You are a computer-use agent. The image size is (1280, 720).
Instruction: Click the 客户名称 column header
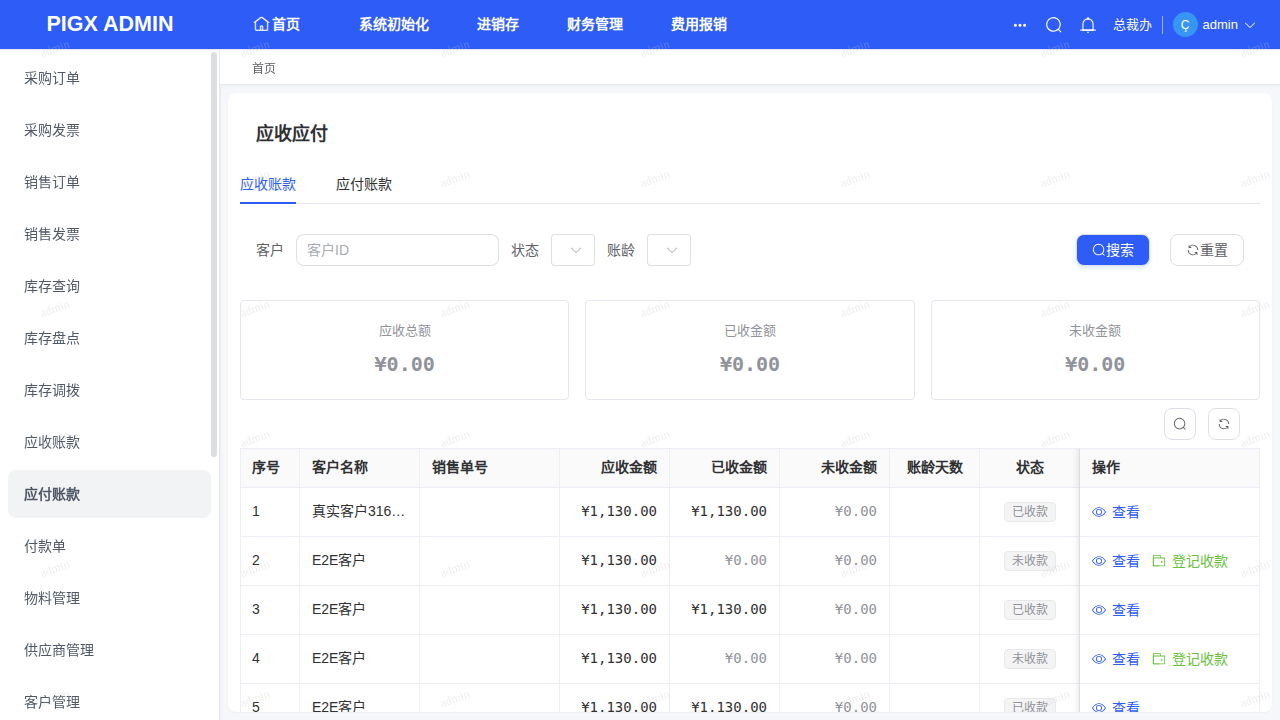[359, 468]
